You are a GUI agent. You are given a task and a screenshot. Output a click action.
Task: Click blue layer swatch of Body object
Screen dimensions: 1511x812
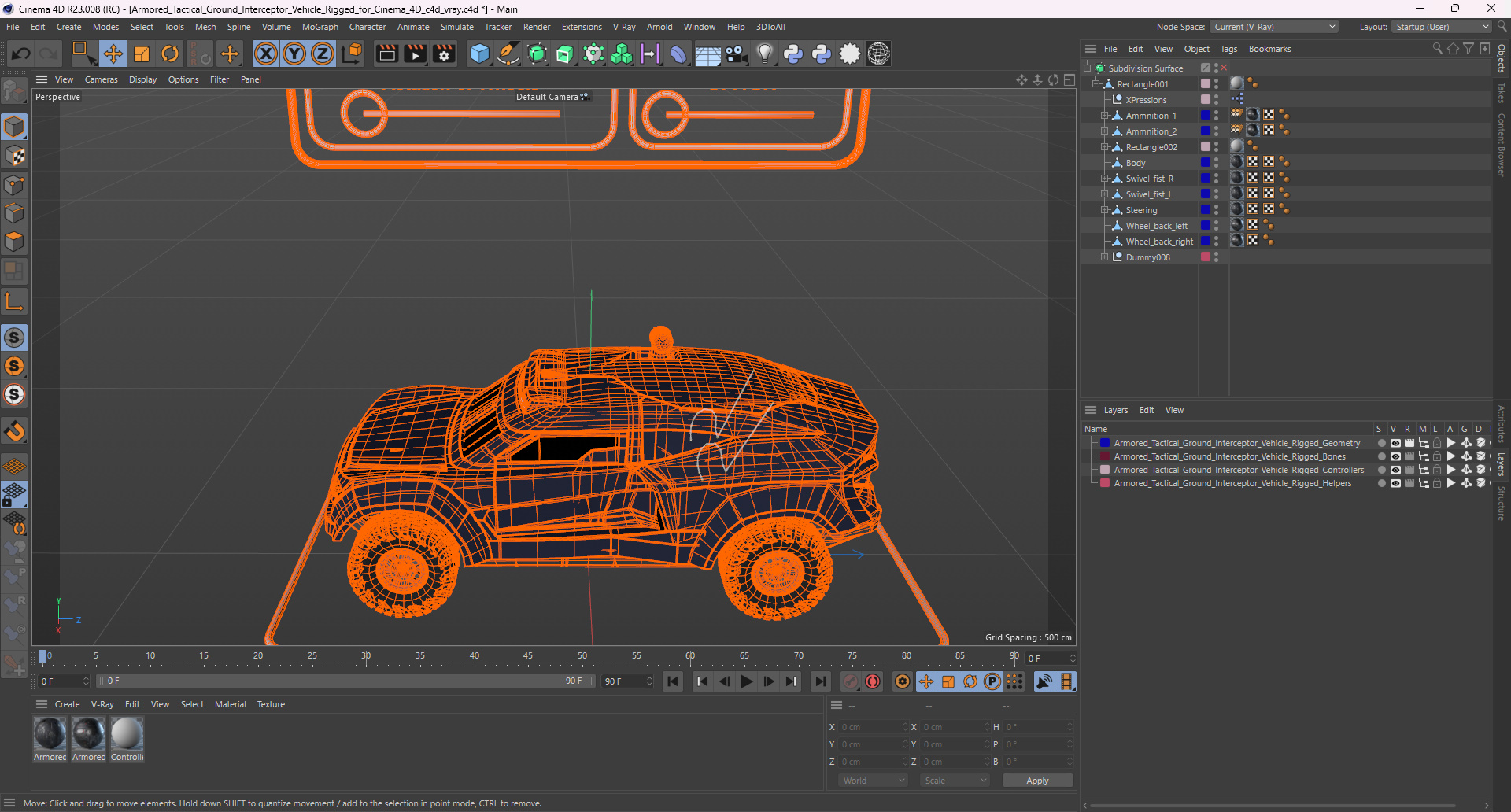click(1205, 162)
